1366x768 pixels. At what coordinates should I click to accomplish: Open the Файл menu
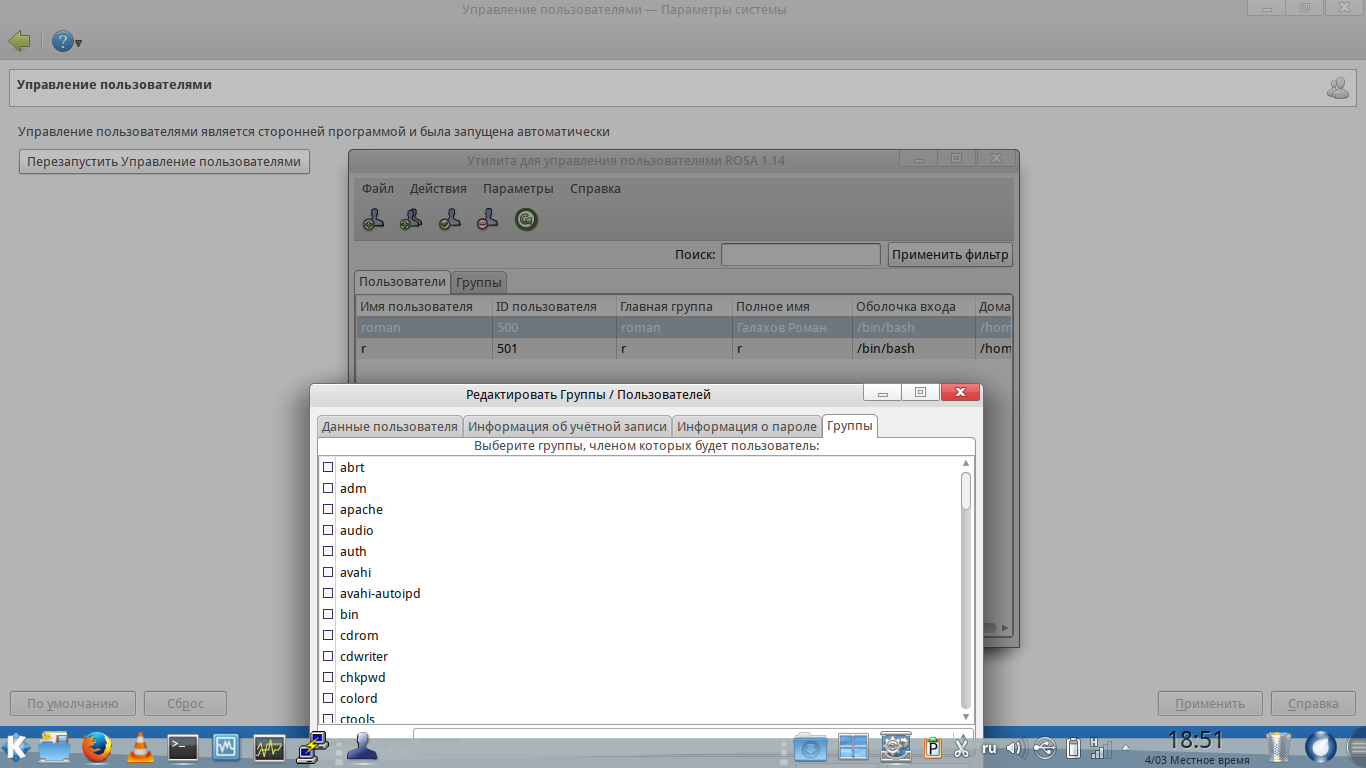[378, 188]
